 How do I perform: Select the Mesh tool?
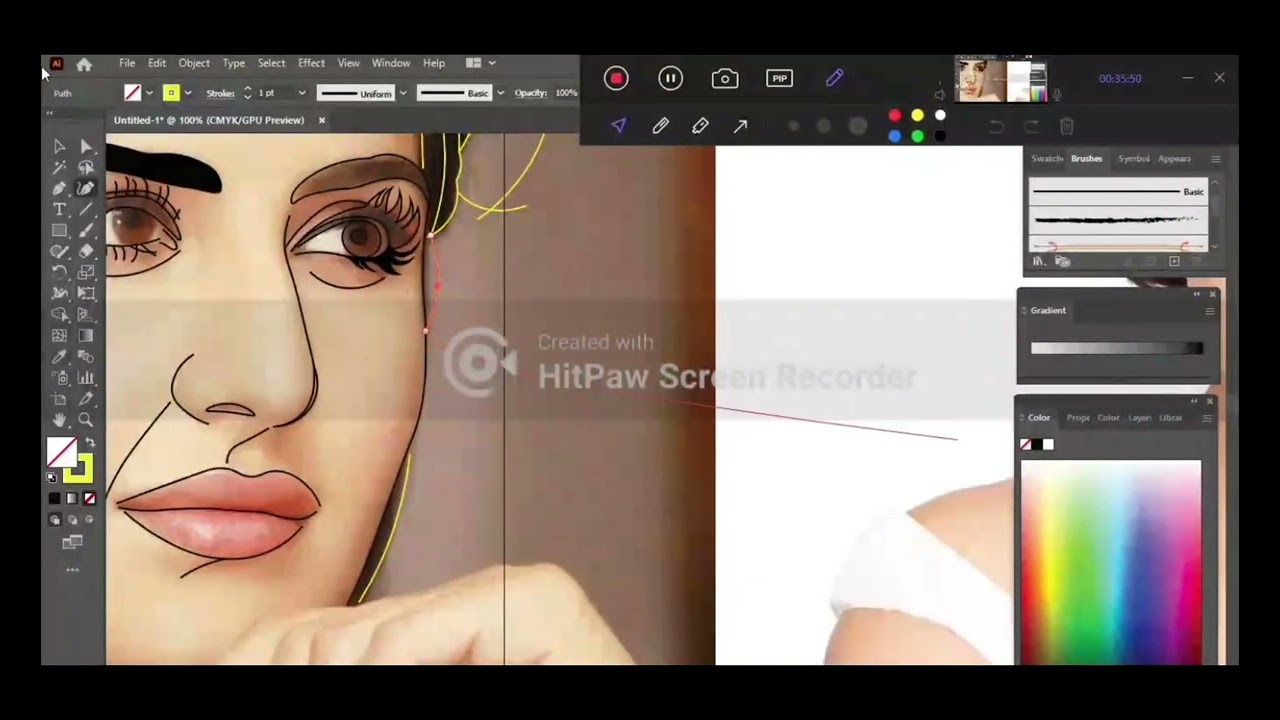(59, 336)
